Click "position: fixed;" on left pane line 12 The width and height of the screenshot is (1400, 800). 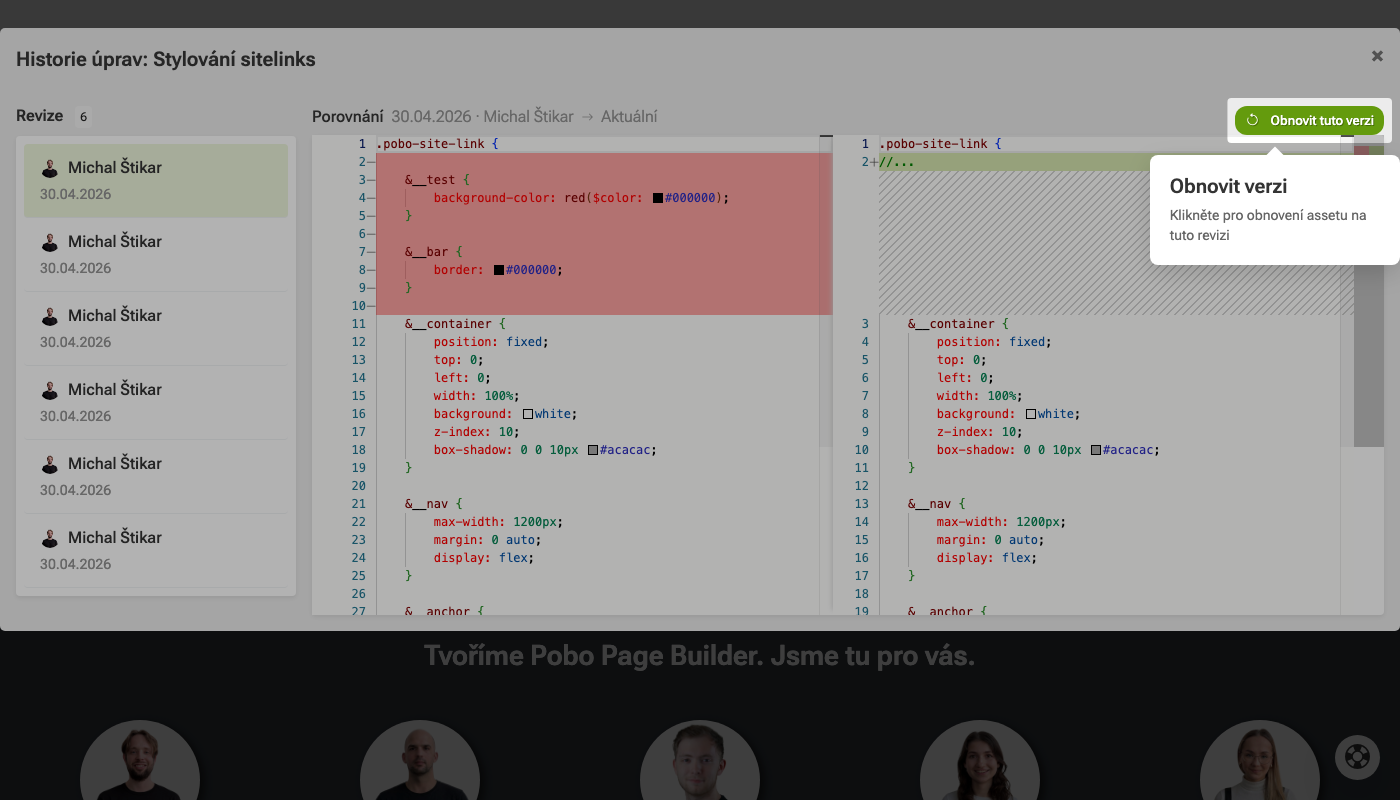[491, 342]
